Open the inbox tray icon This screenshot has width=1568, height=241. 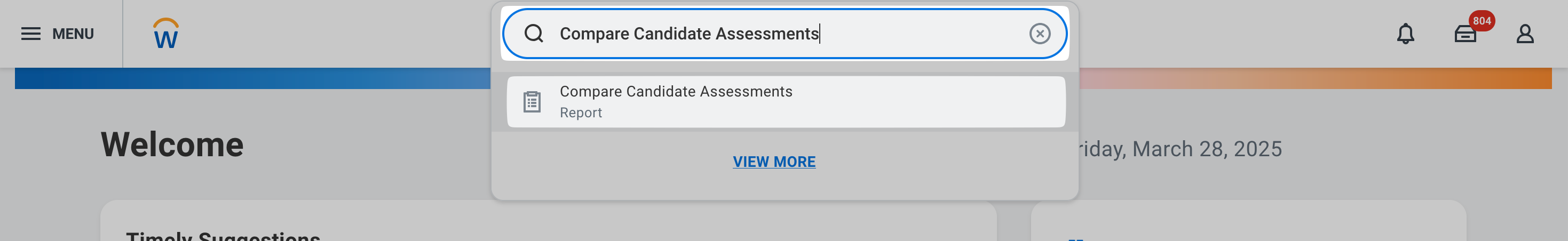1464,35
